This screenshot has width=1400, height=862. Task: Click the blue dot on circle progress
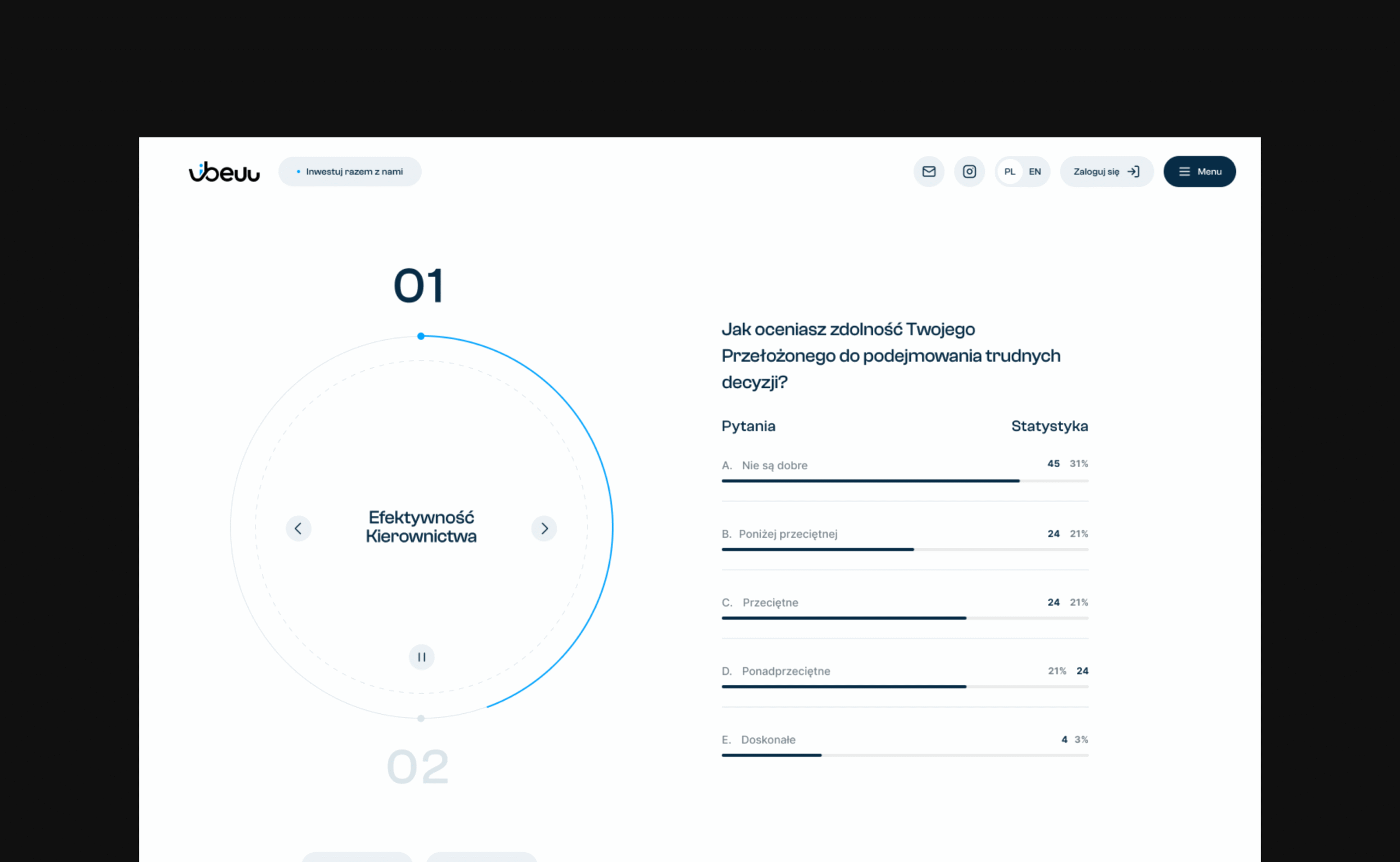(x=421, y=336)
